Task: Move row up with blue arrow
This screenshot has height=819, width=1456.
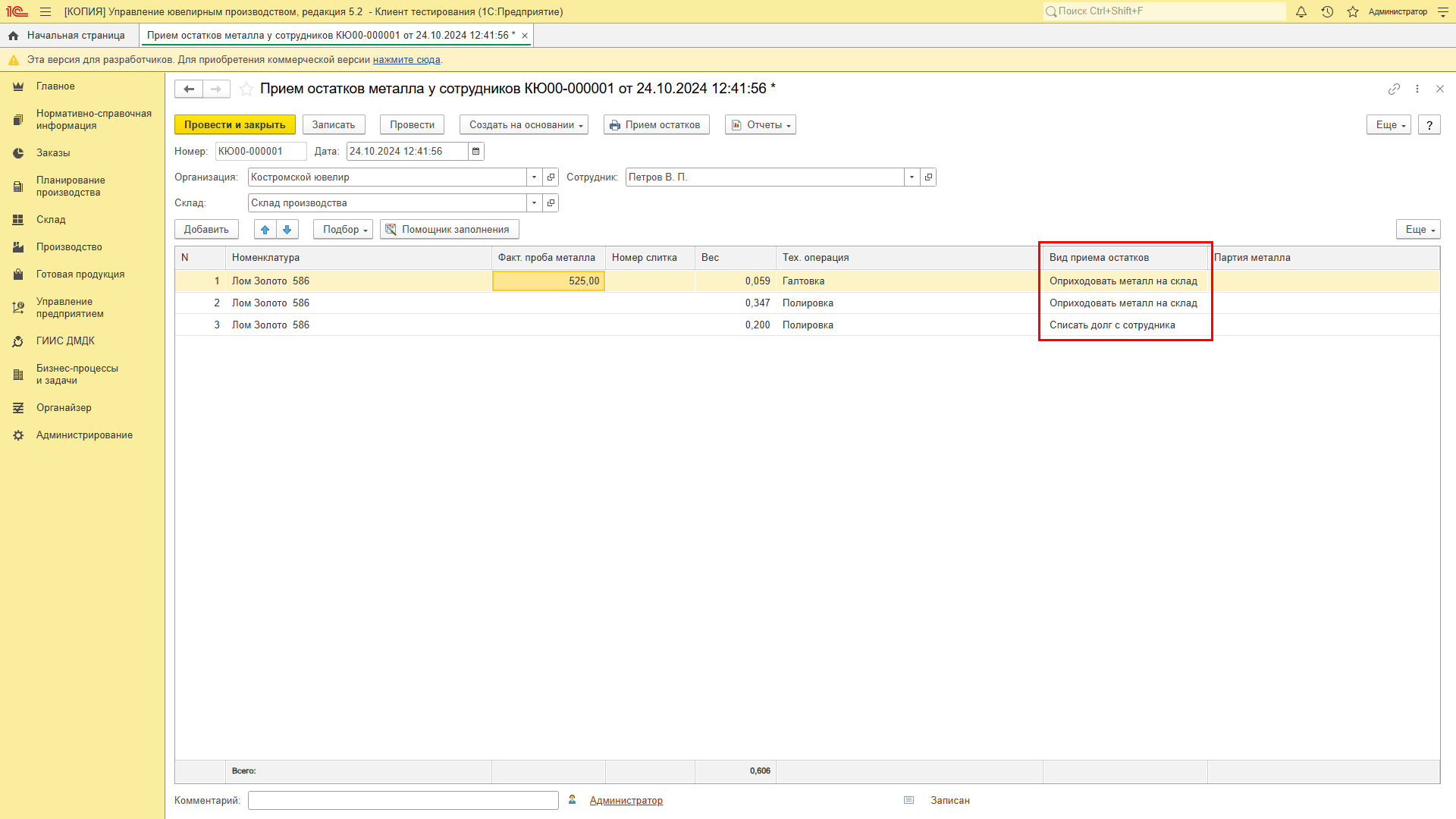Action: [265, 230]
